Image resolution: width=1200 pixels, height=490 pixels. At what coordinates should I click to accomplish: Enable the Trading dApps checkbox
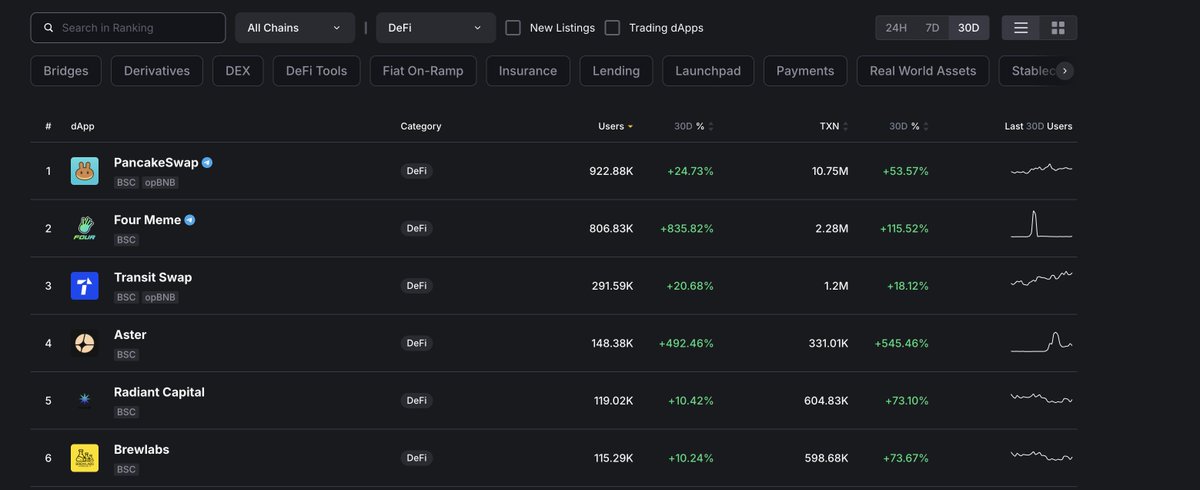click(612, 28)
